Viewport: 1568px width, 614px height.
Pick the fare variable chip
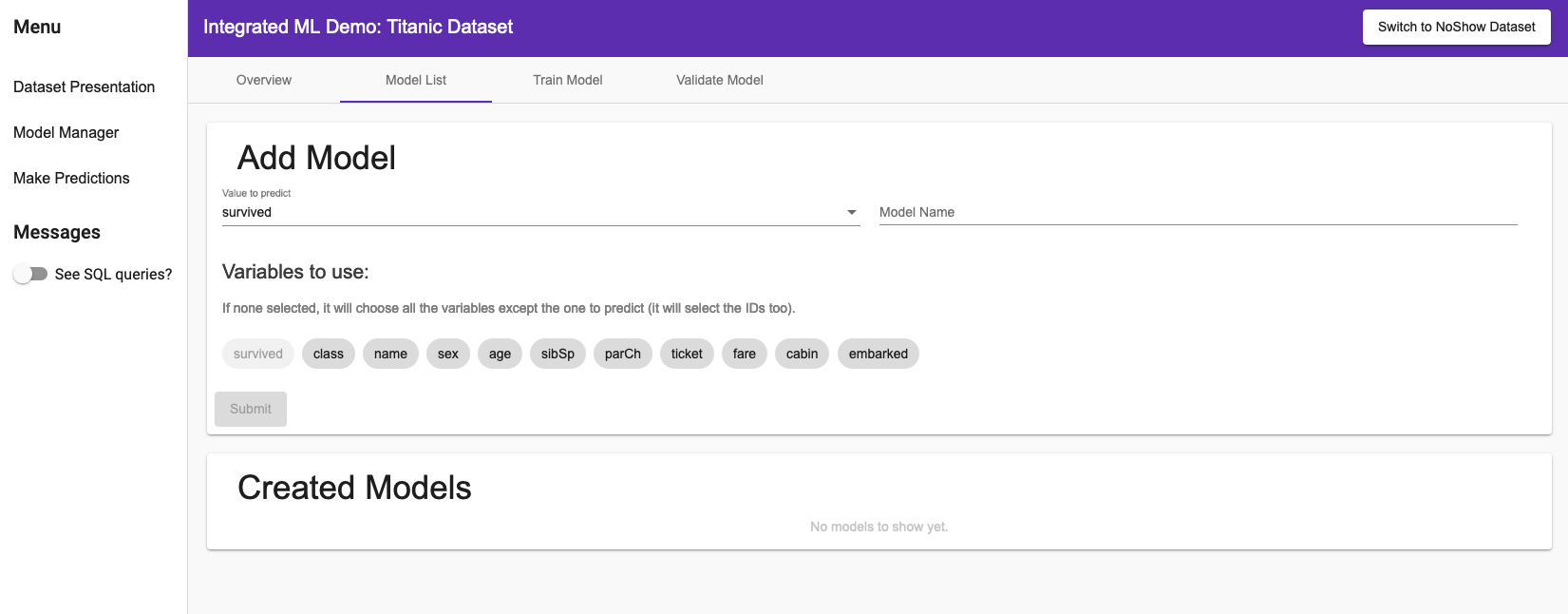(745, 354)
